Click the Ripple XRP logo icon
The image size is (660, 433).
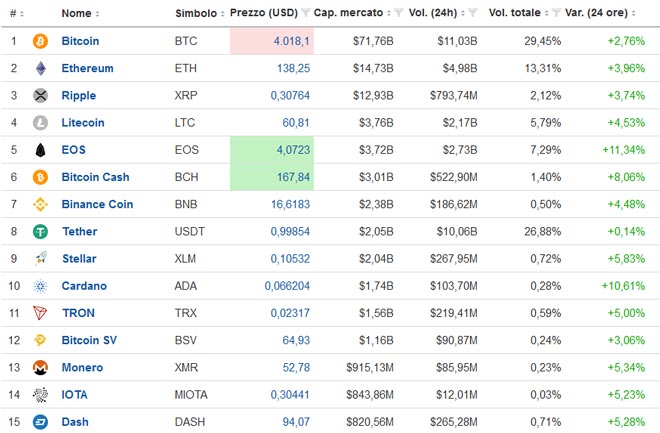point(41,96)
